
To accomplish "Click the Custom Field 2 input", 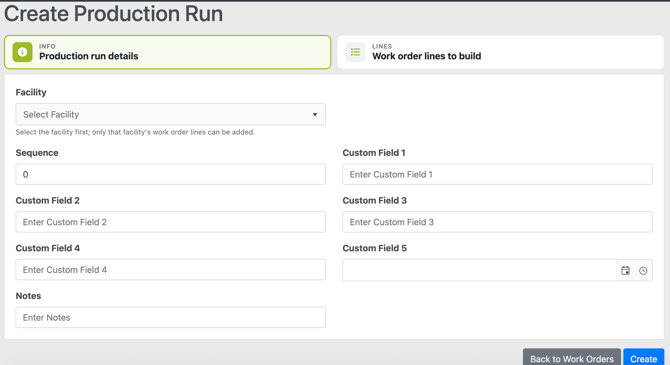I will (170, 222).
